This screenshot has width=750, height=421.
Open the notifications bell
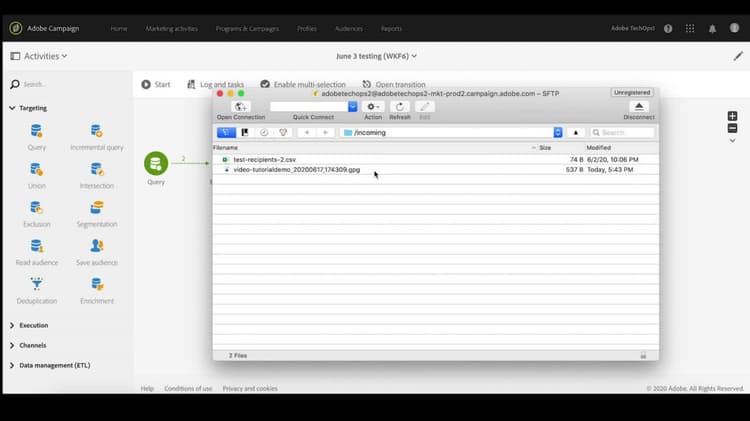pos(712,29)
